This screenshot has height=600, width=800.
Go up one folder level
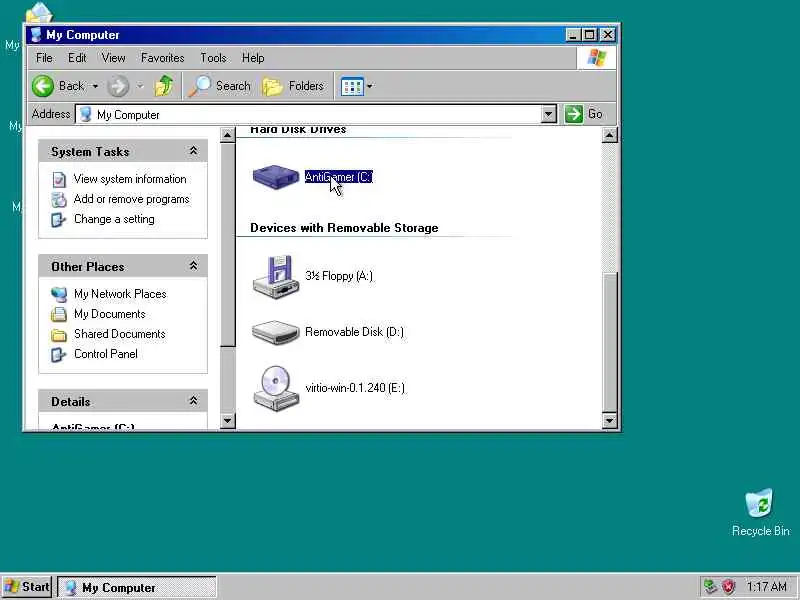(164, 86)
